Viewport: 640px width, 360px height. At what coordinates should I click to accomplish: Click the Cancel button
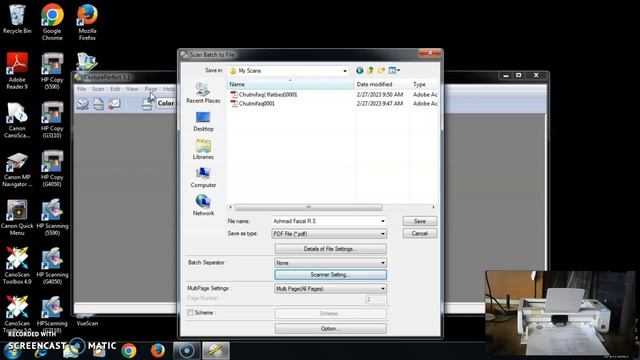(420, 233)
